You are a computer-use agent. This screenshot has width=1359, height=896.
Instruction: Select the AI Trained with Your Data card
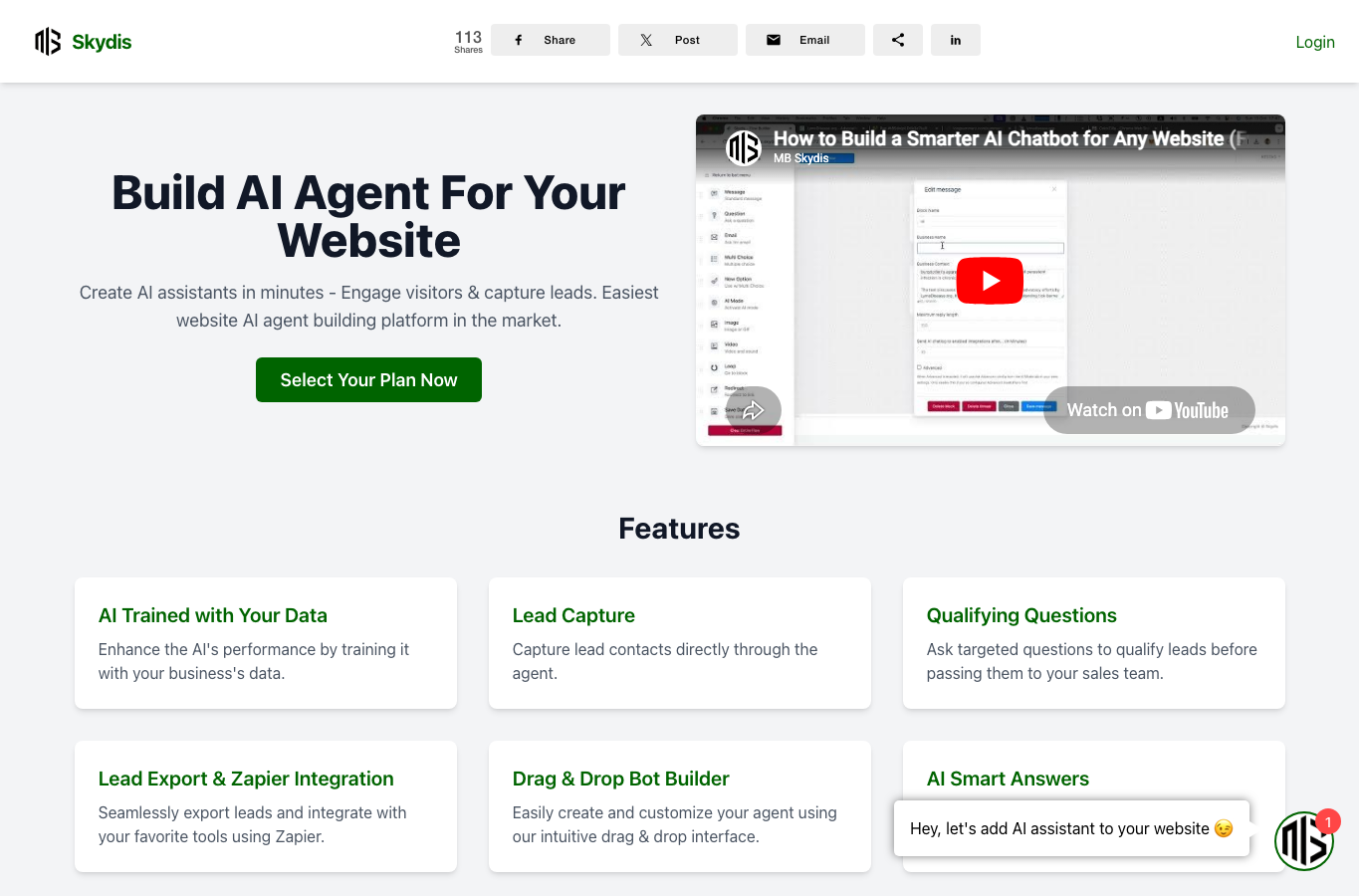[266, 643]
